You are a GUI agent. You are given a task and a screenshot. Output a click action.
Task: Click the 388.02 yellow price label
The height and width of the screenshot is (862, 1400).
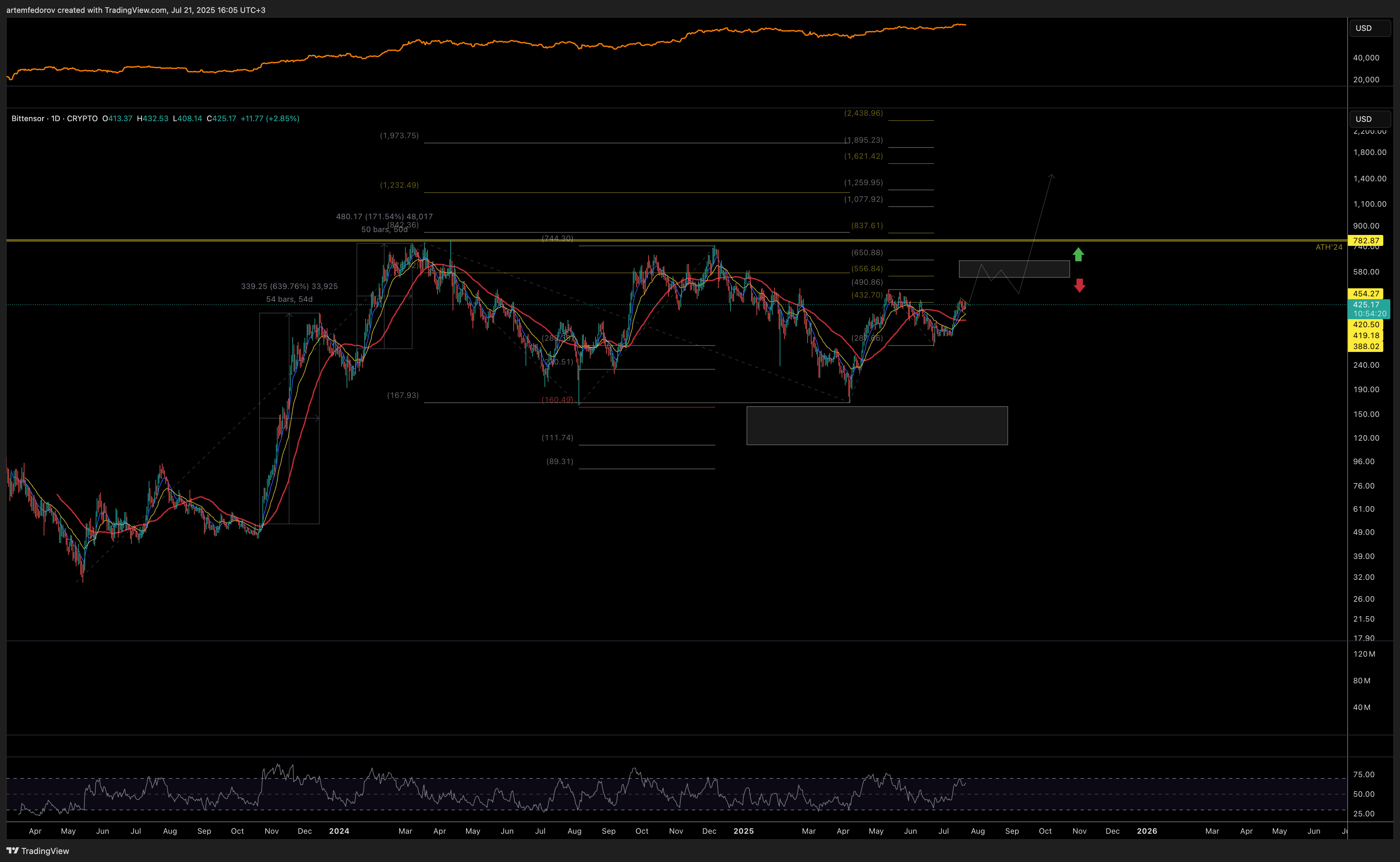coord(1366,346)
